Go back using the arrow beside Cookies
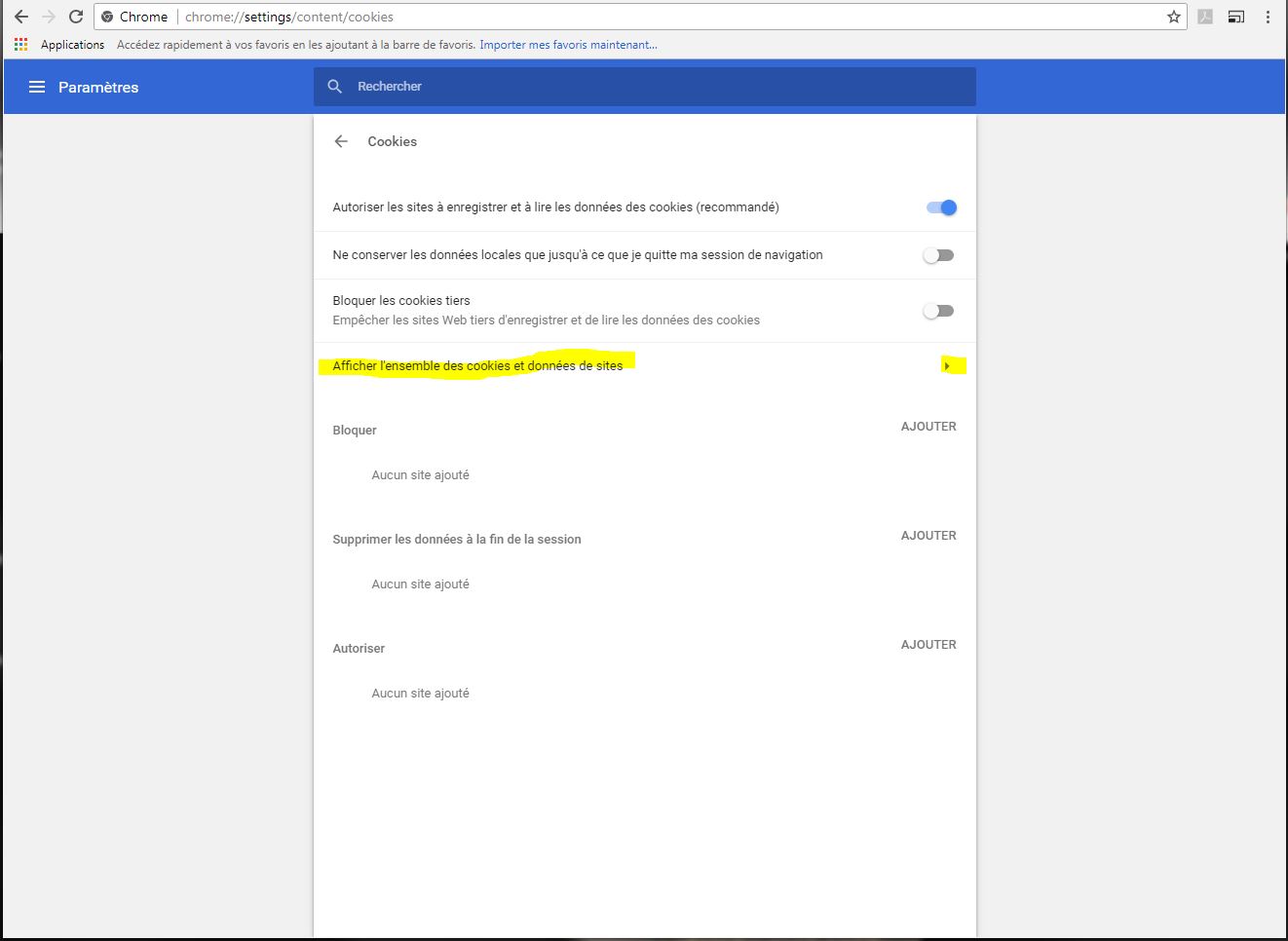The width and height of the screenshot is (1288, 941). coord(341,141)
